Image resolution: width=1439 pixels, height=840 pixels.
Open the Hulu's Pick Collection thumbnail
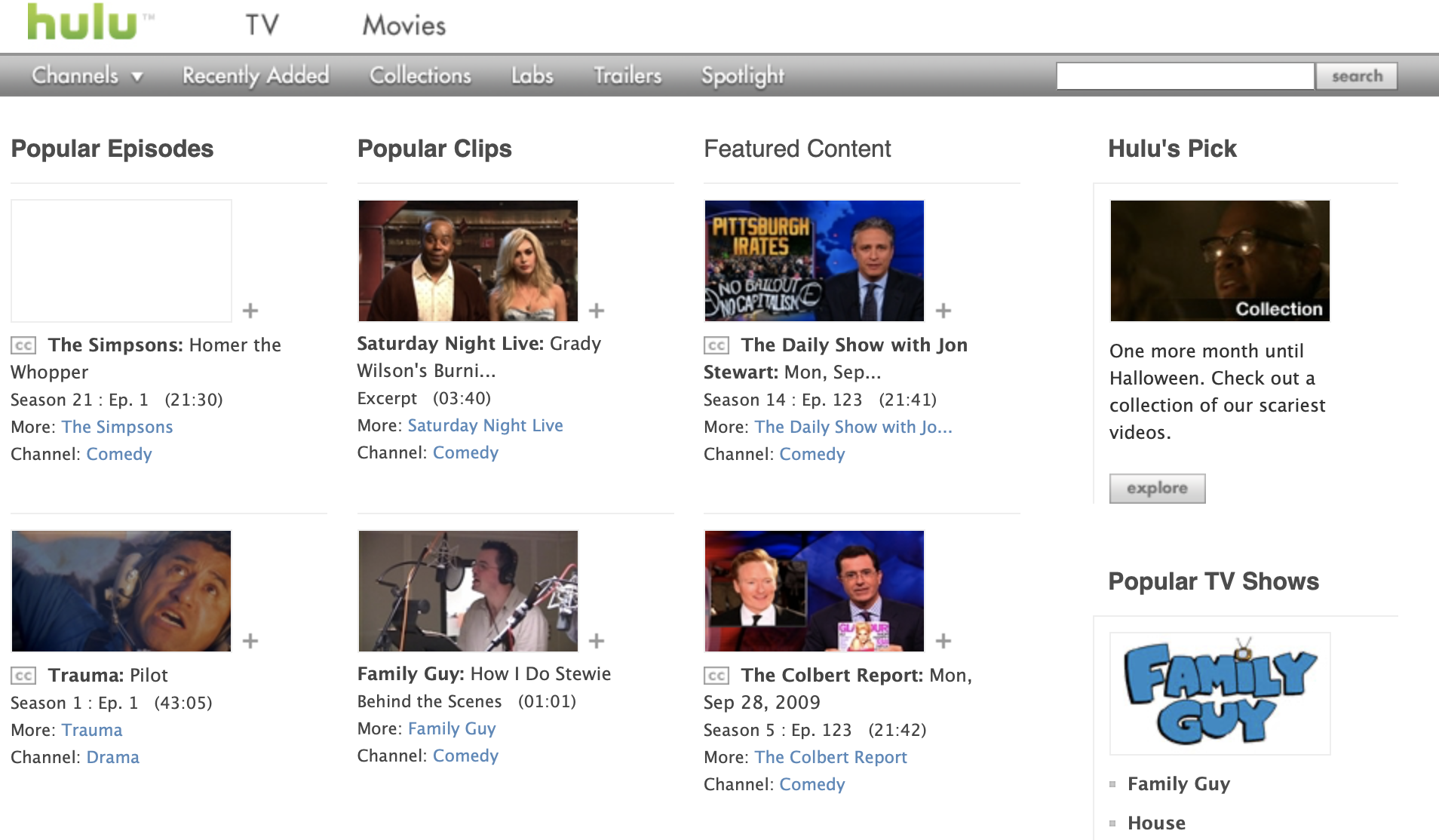1220,261
